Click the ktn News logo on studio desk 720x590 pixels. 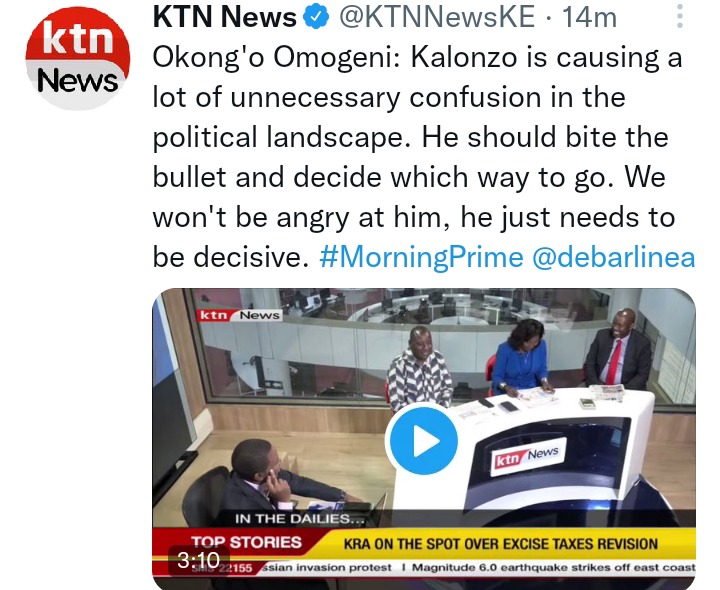(x=528, y=456)
